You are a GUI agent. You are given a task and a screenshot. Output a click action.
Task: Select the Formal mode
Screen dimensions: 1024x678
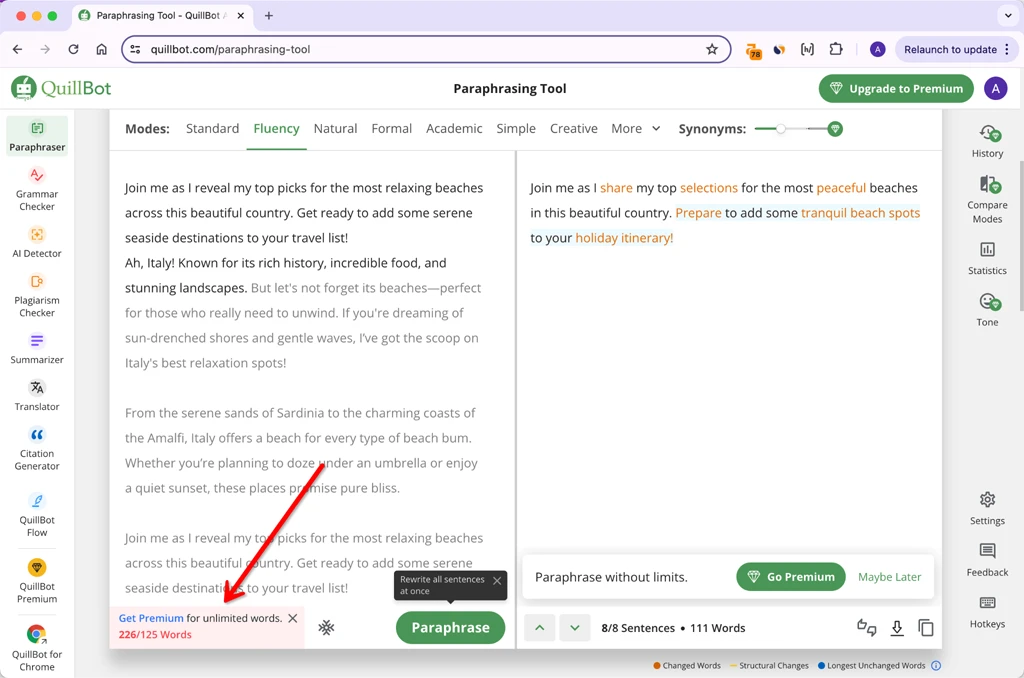pyautogui.click(x=392, y=129)
